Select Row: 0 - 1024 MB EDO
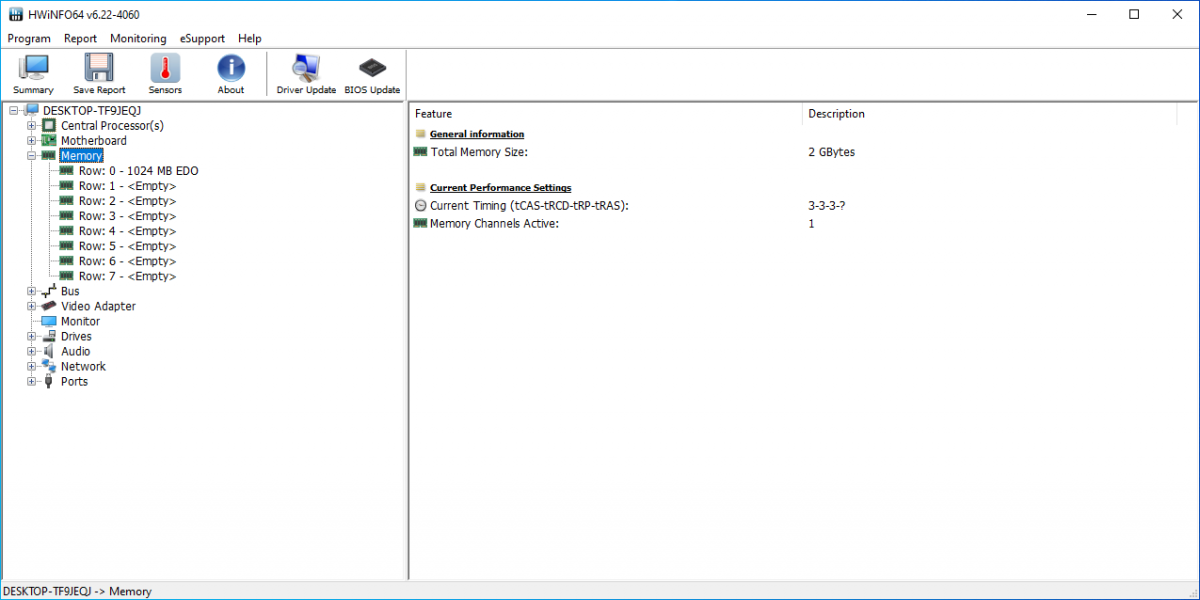Screen dimensions: 1200x600 pos(138,171)
